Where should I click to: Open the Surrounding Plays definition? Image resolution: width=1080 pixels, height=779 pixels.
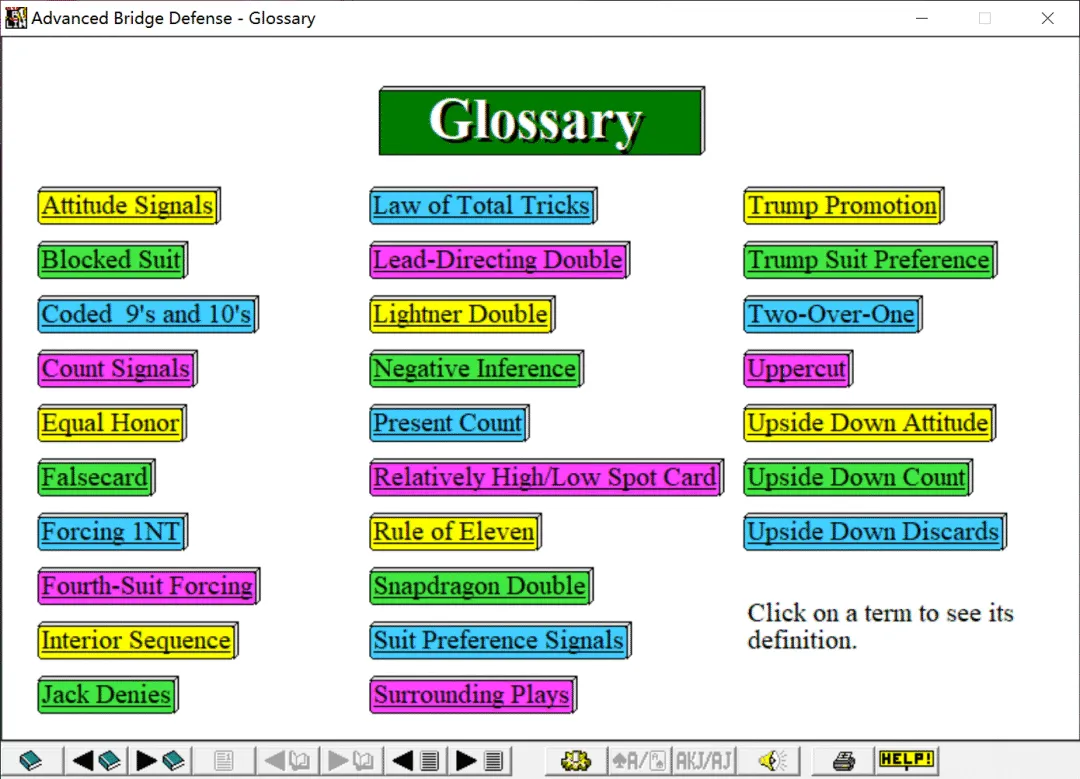pyautogui.click(x=473, y=695)
